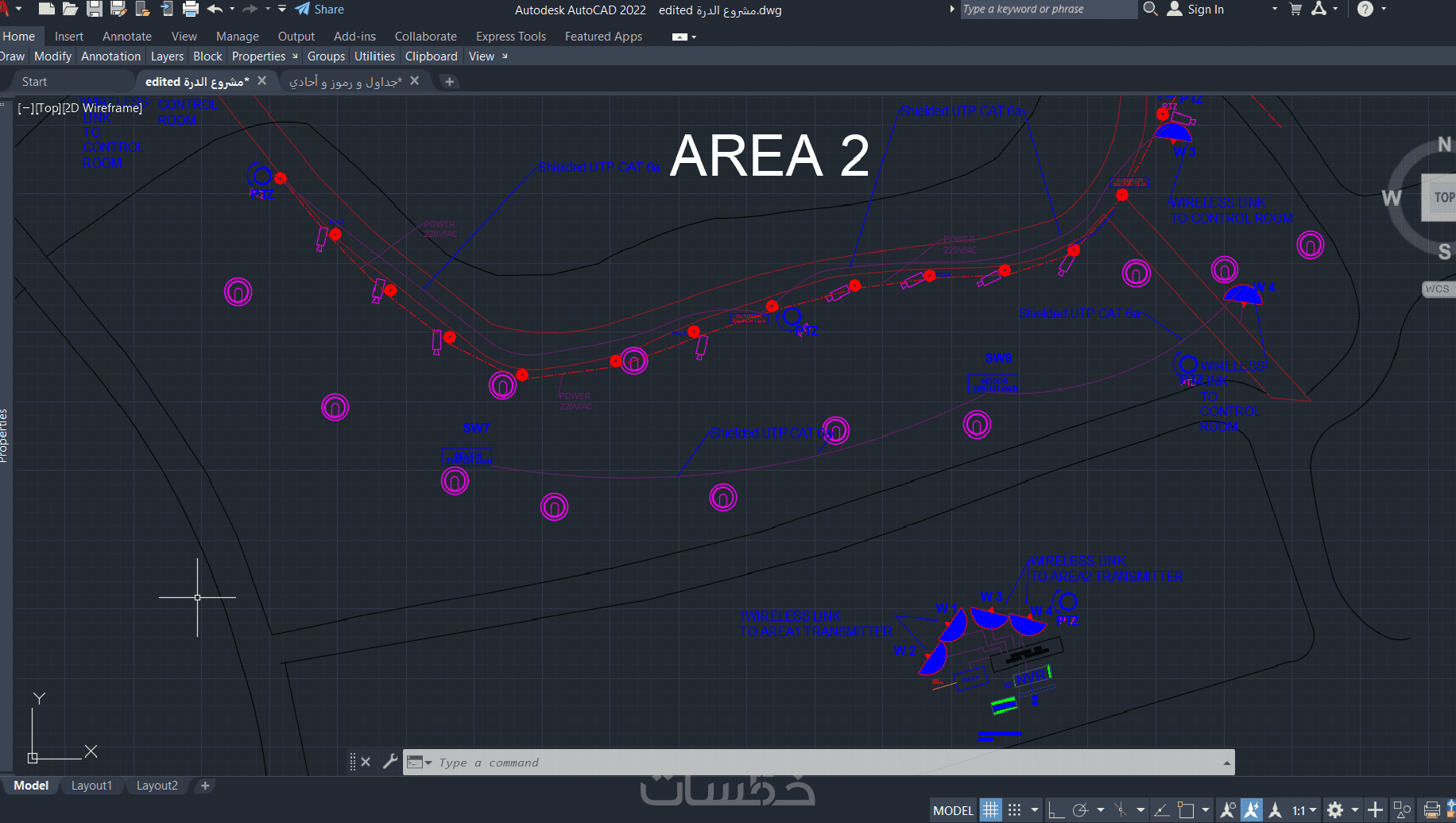Click in the keyword search field
The height and width of the screenshot is (823, 1456).
(x=1047, y=10)
